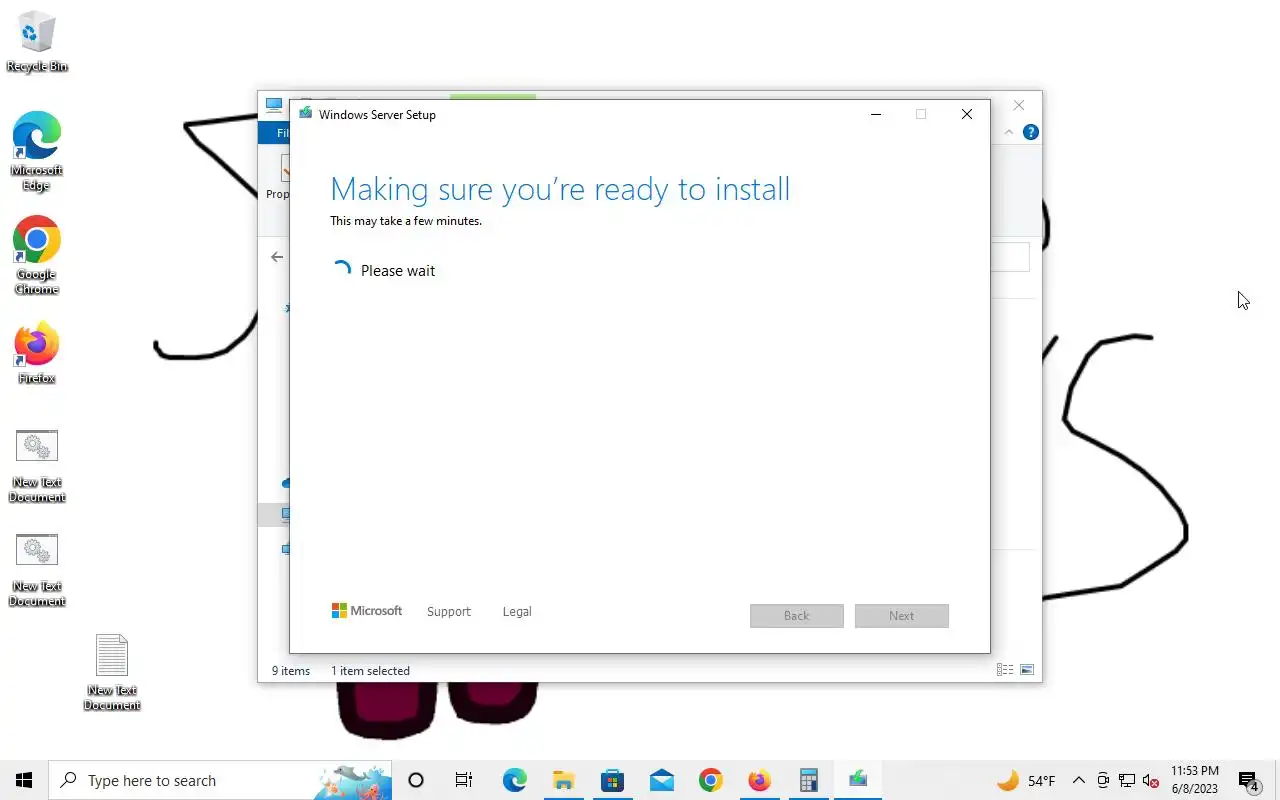Open the Legal link in setup
1280x800 pixels.
517,611
